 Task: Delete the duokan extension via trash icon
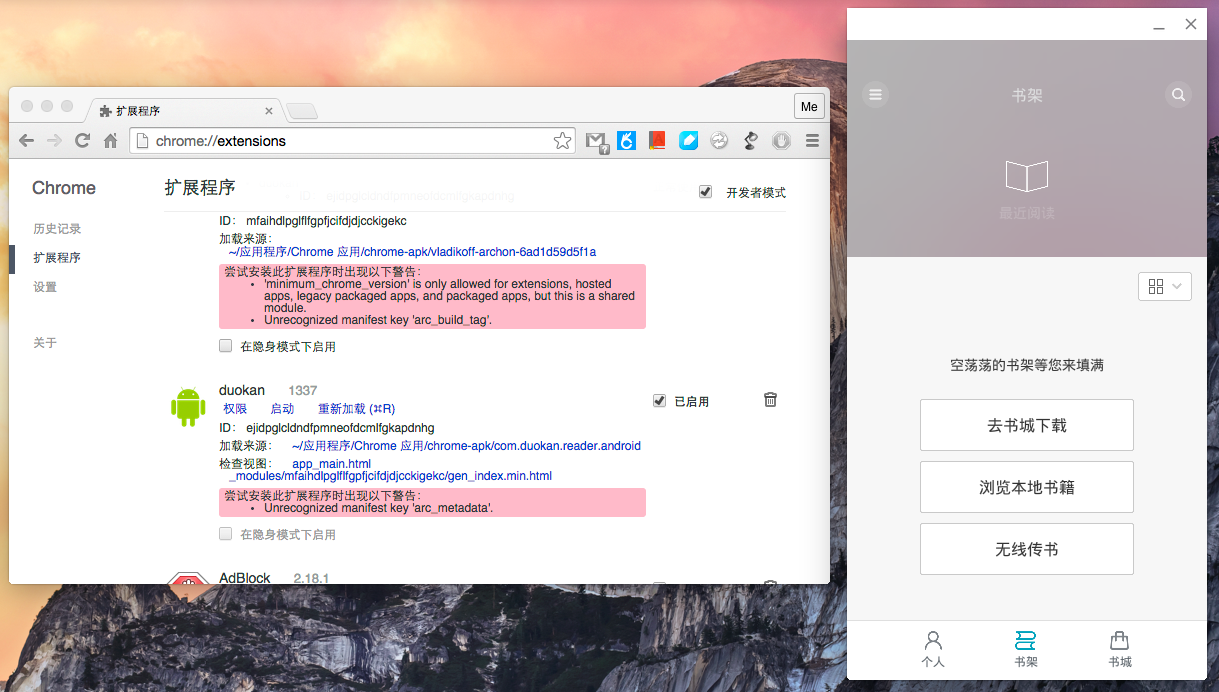(x=770, y=399)
